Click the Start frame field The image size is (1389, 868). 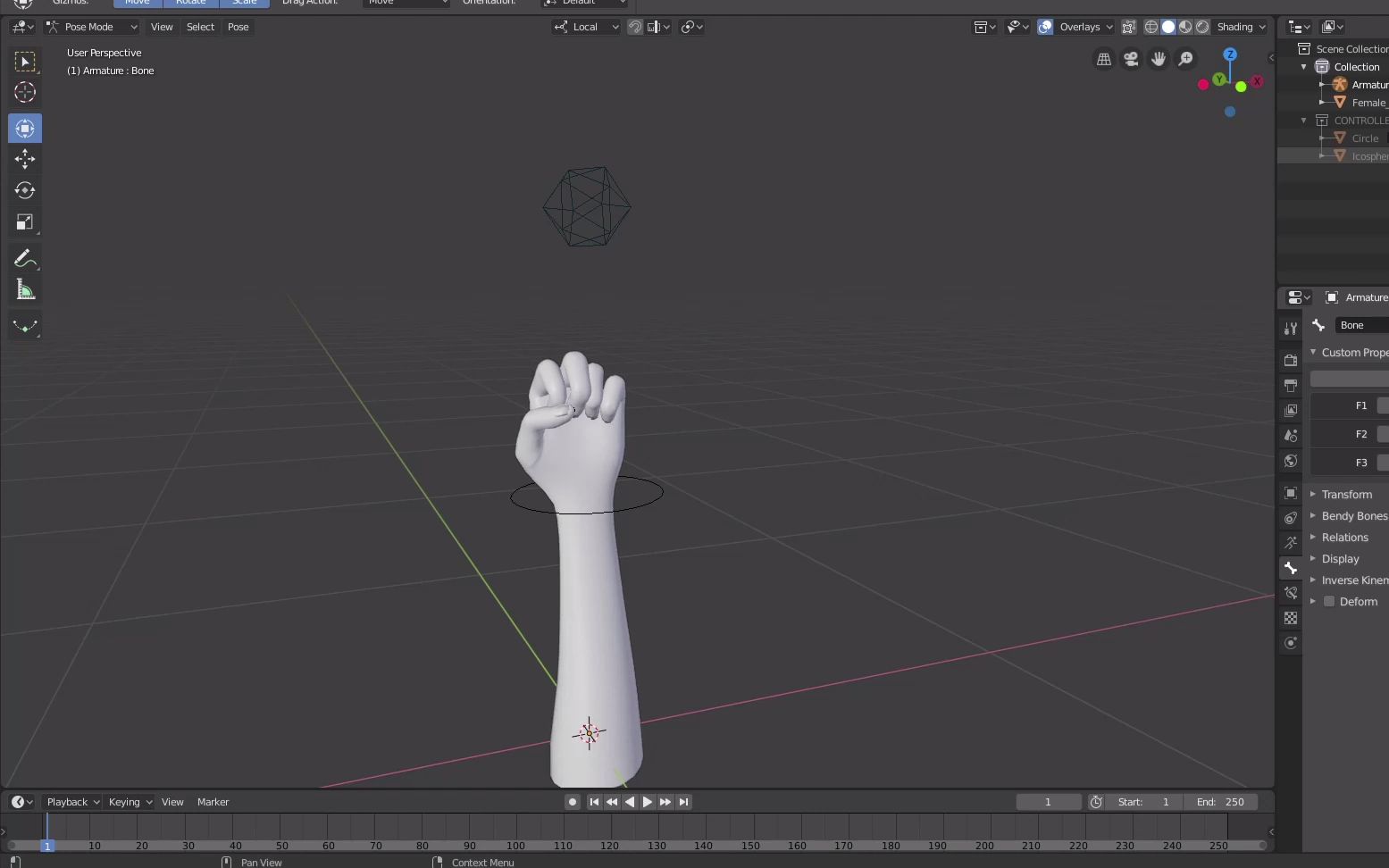1143,802
